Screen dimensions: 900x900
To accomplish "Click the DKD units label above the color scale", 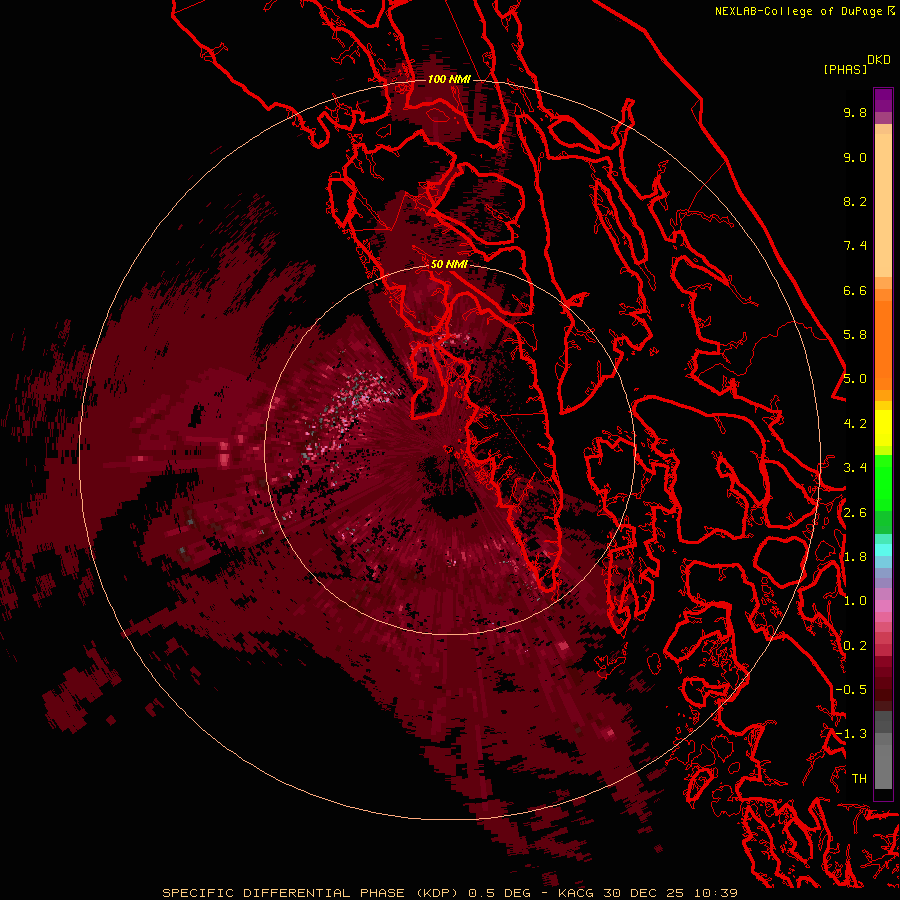I will (x=878, y=60).
